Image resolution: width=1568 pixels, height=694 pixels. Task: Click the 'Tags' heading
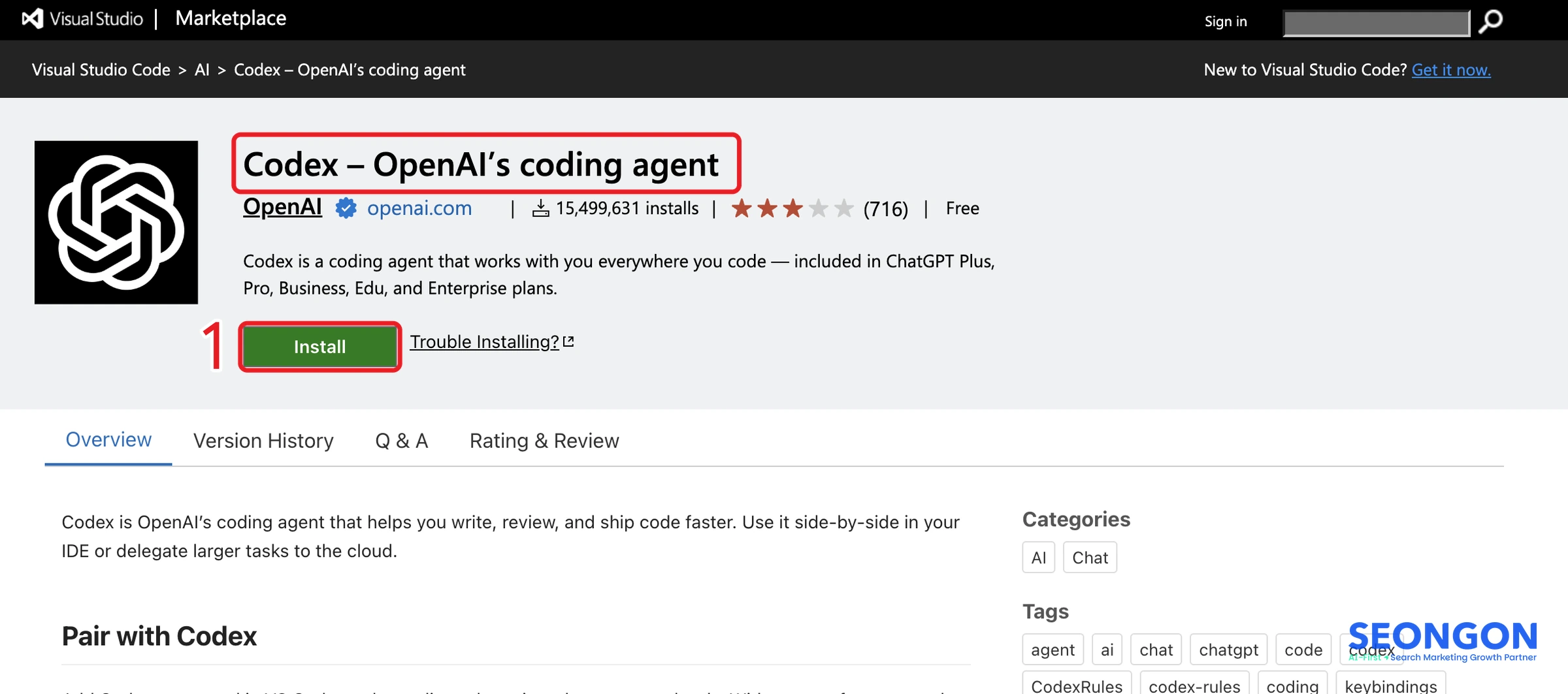click(1045, 611)
